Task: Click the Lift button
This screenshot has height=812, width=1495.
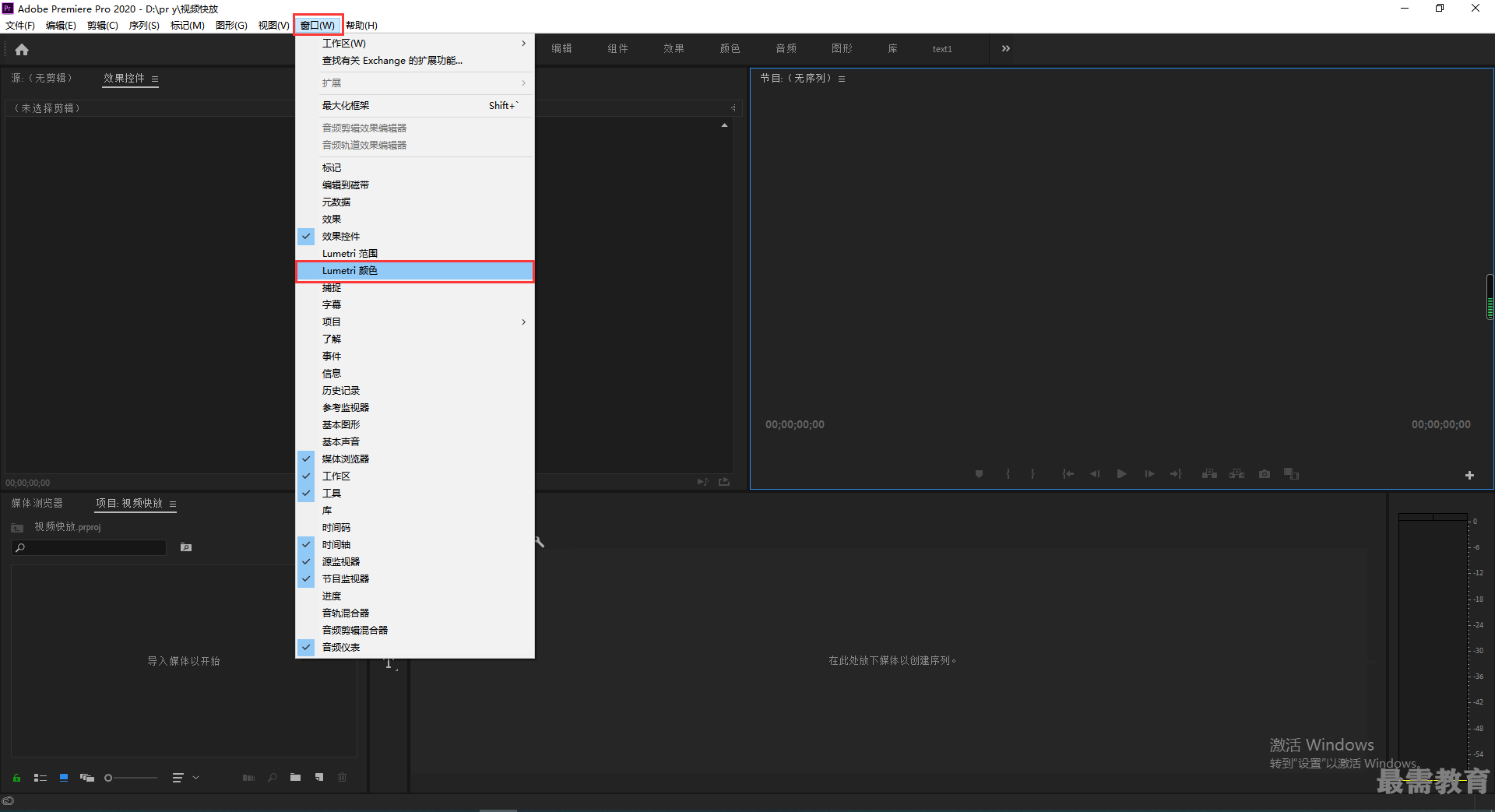Action: (1209, 473)
